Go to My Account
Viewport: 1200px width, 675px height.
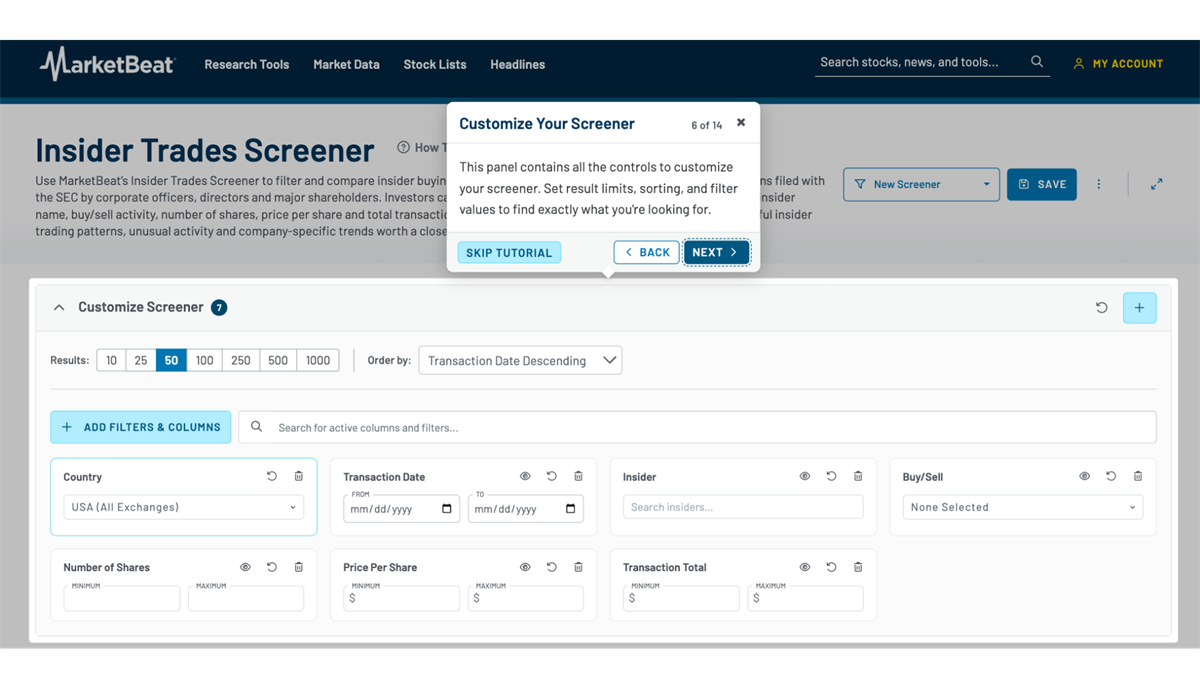(1118, 64)
